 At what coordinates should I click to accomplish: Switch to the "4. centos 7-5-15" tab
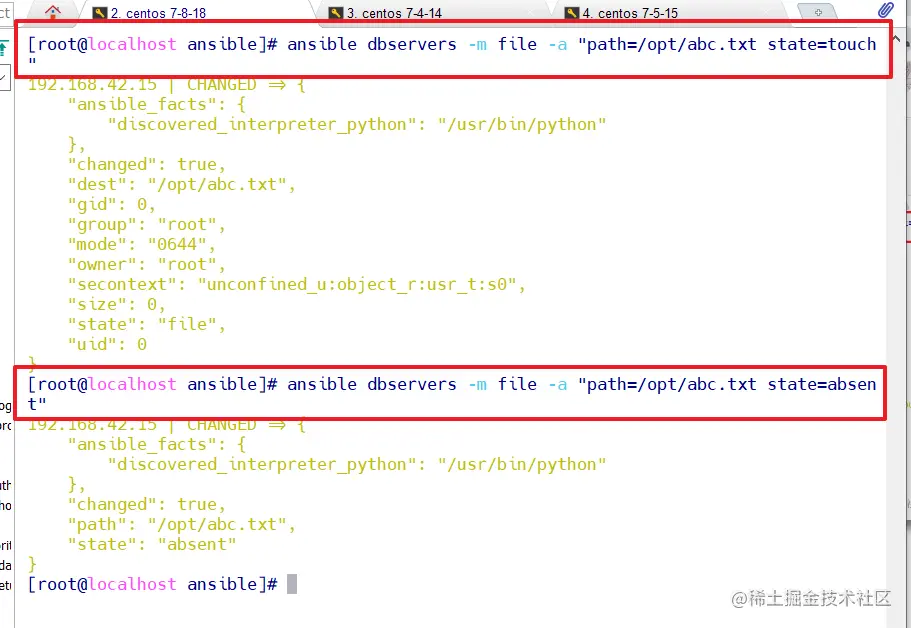622,13
